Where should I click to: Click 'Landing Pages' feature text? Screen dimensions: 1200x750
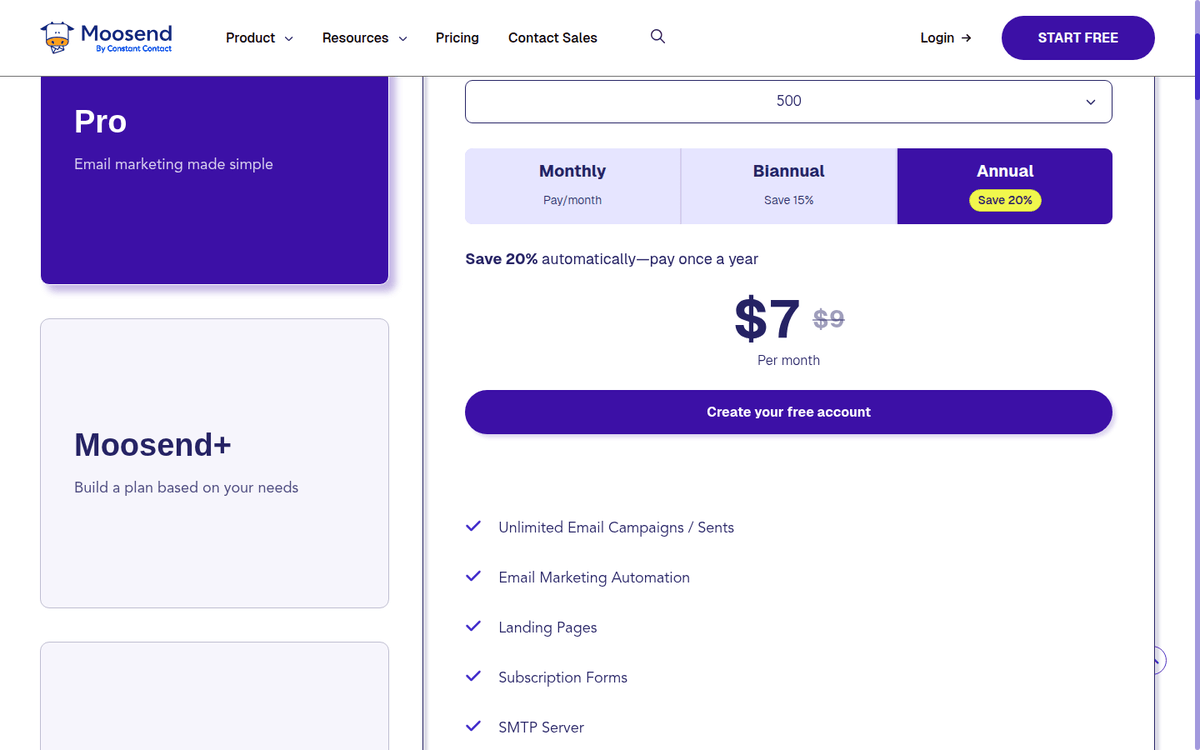(x=548, y=627)
